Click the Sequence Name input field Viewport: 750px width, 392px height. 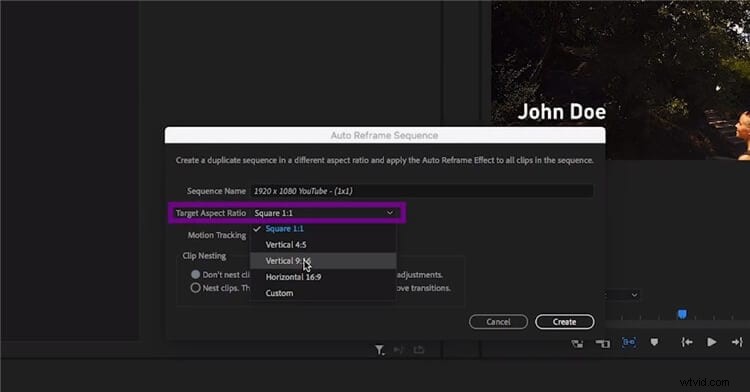pyautogui.click(x=421, y=191)
